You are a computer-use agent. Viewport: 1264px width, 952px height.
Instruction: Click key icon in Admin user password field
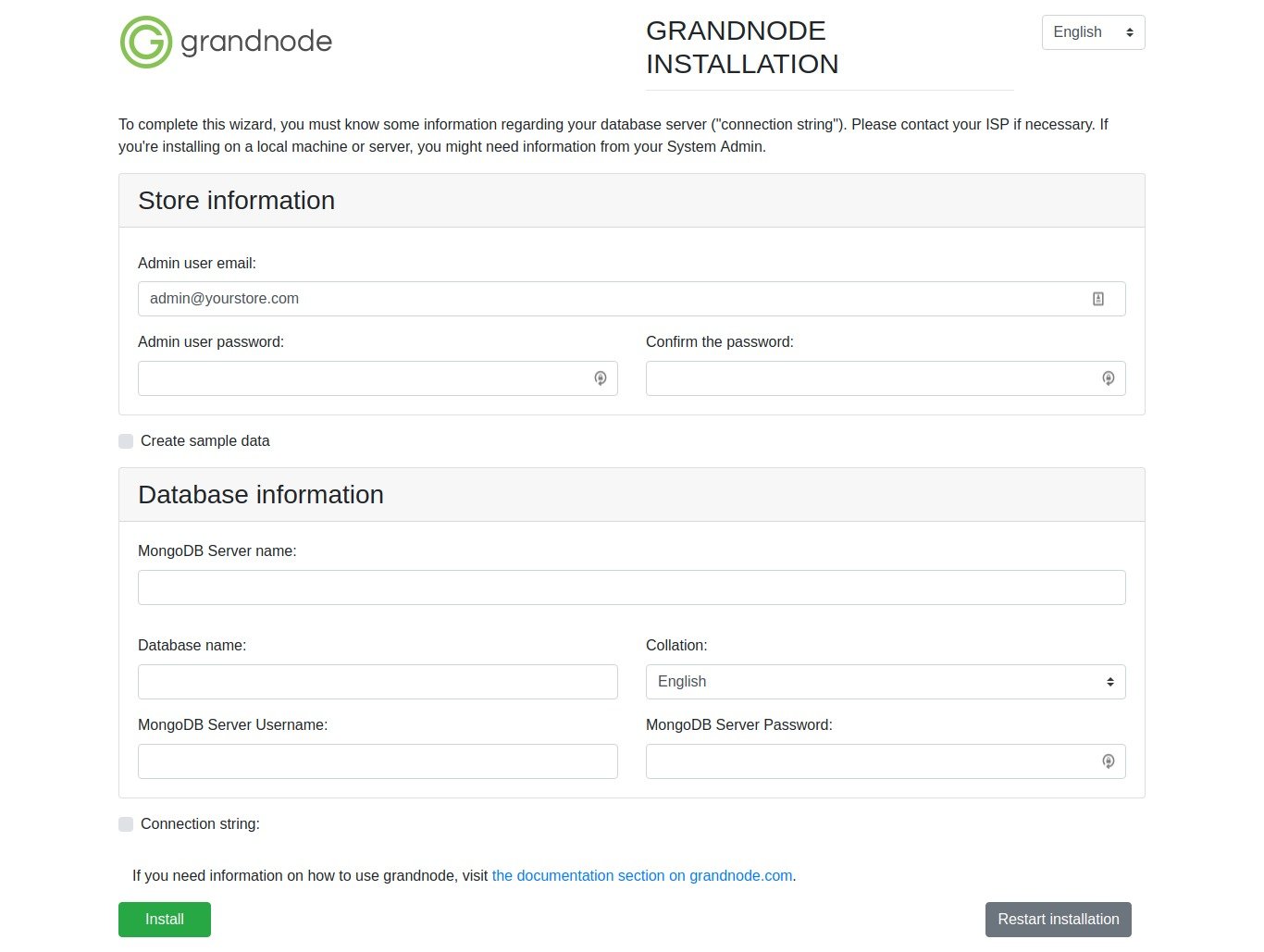[x=600, y=378]
